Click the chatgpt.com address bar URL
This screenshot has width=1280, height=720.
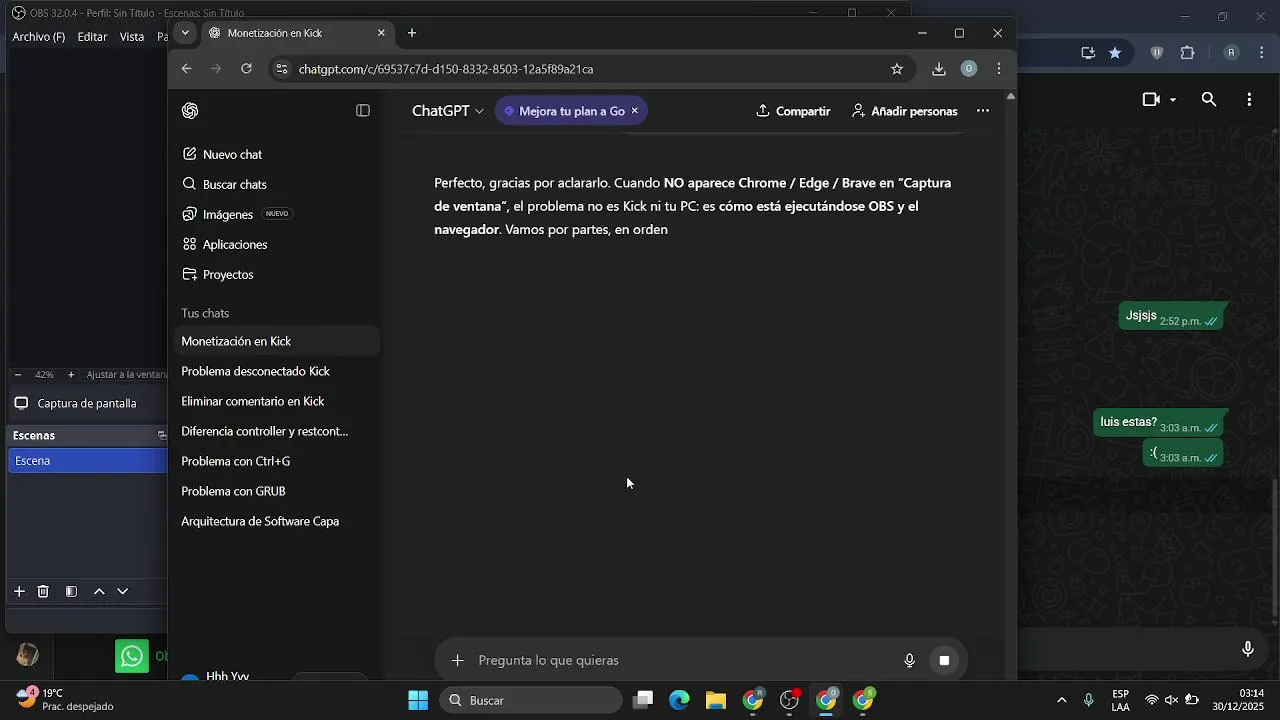click(446, 69)
